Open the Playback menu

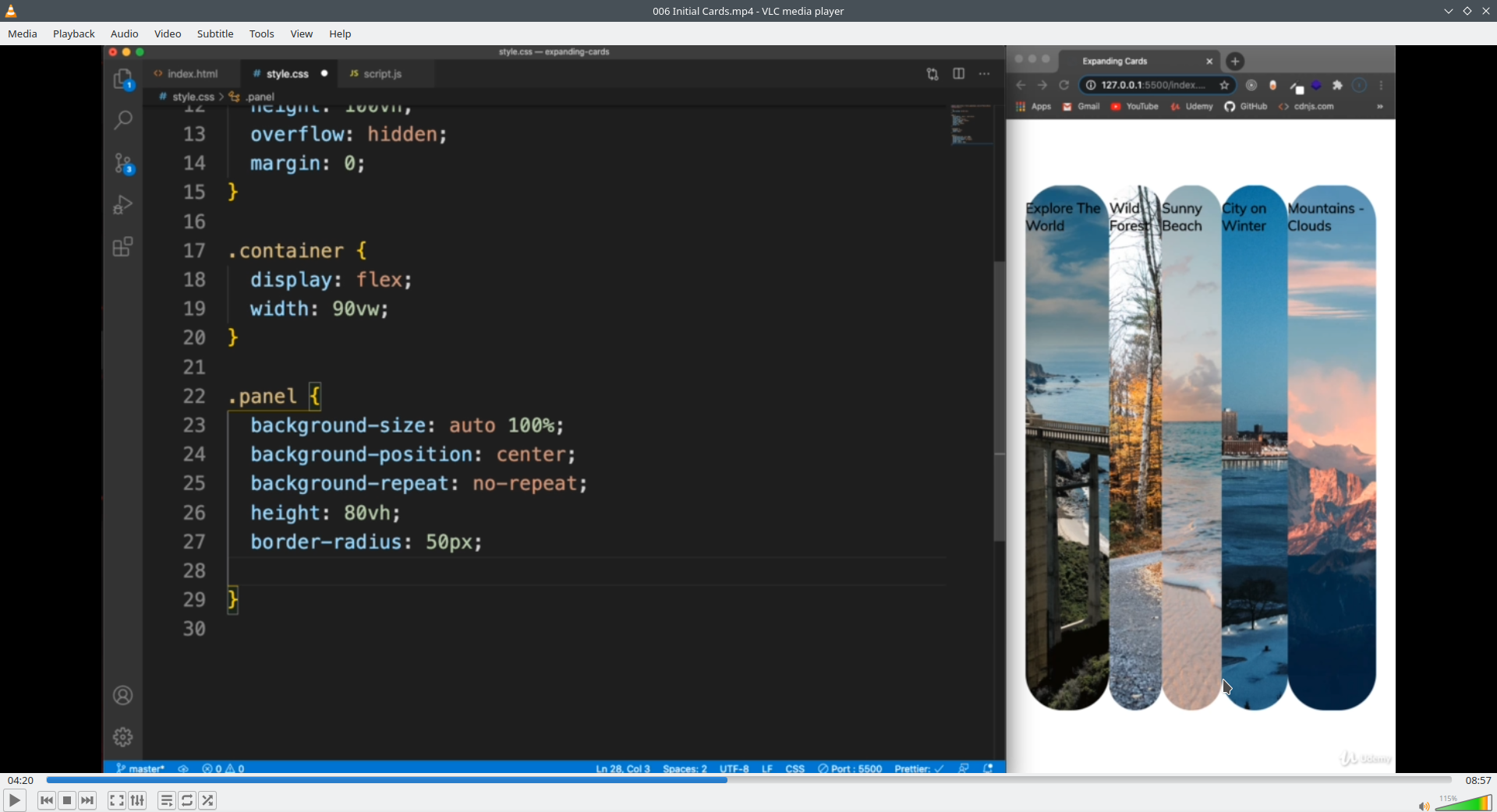point(74,34)
